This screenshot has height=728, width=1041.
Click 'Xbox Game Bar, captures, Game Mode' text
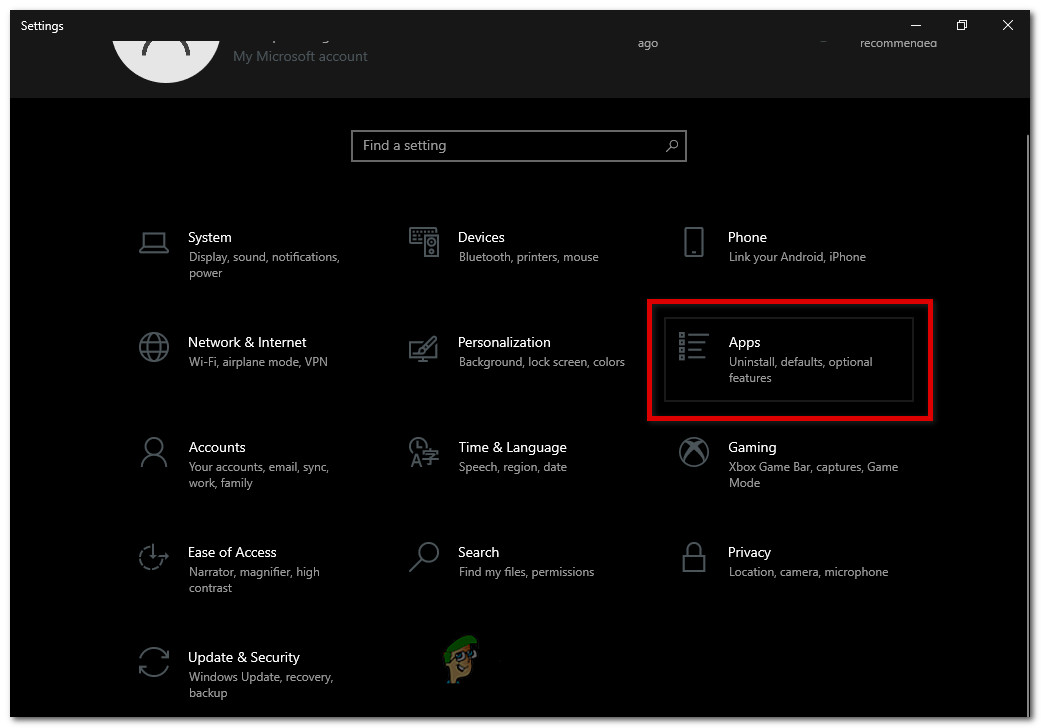tap(813, 474)
